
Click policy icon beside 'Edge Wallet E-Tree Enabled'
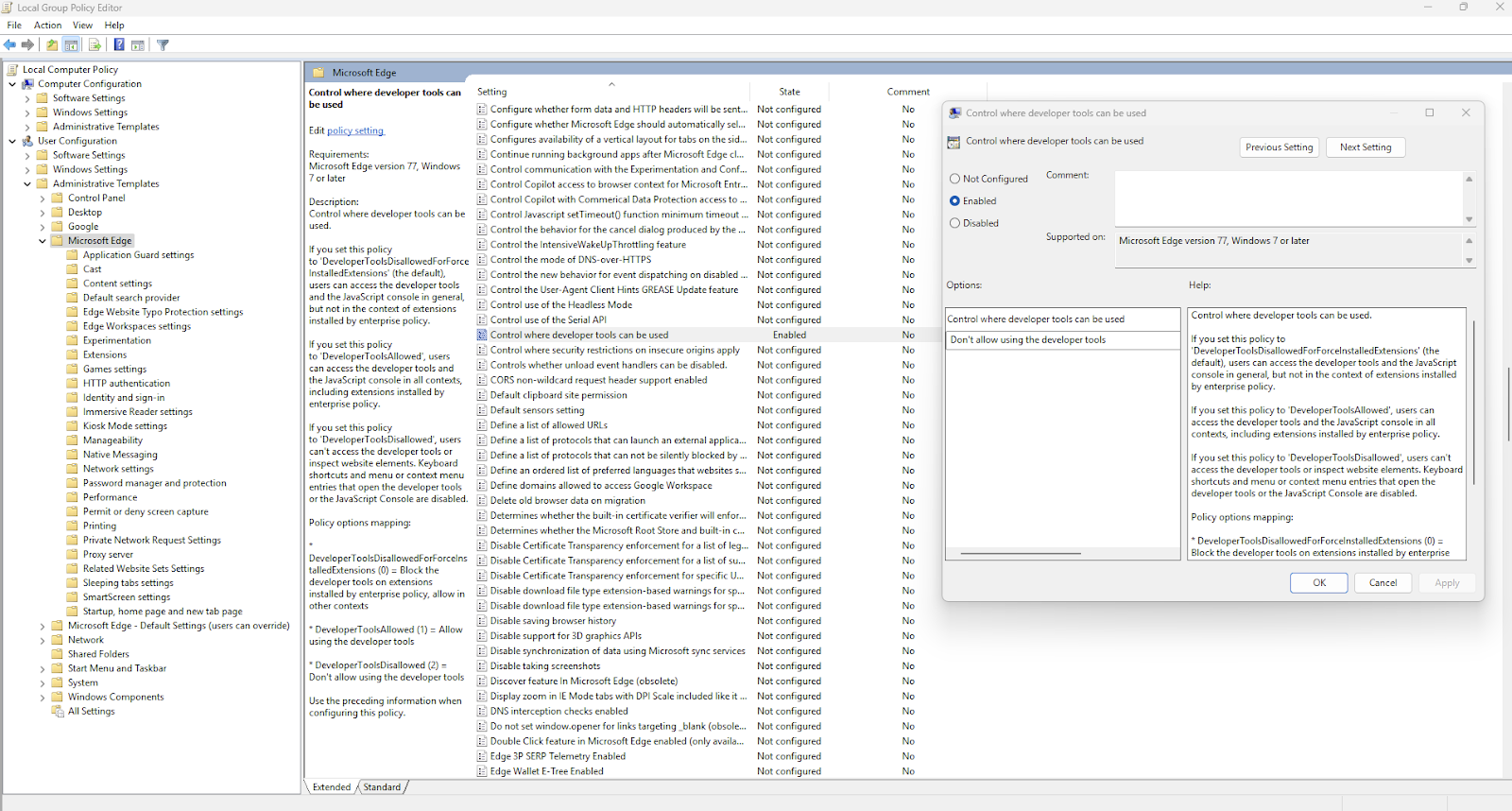pyautogui.click(x=482, y=771)
